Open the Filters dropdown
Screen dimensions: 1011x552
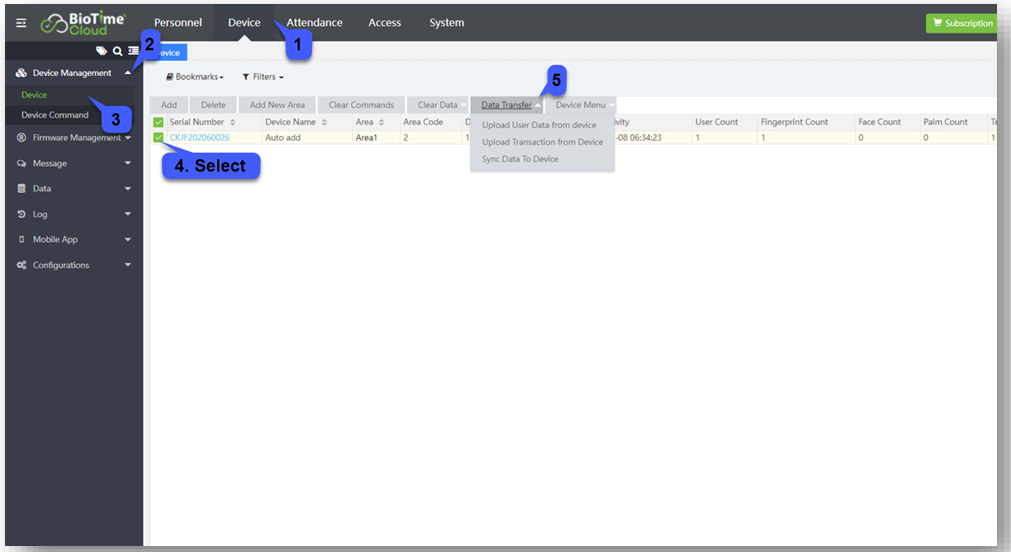tap(263, 77)
